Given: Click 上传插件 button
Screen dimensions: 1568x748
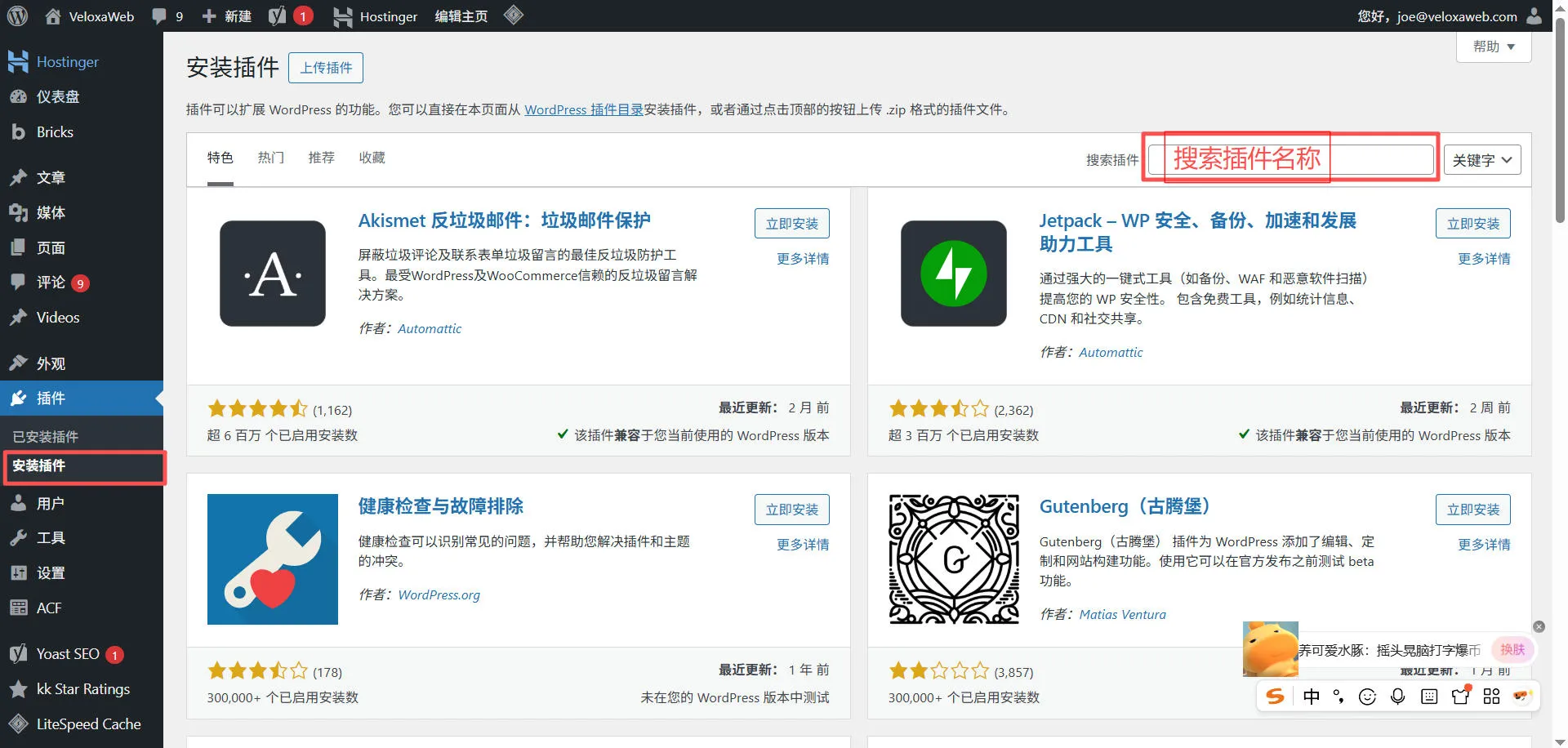Looking at the screenshot, I should pyautogui.click(x=326, y=68).
